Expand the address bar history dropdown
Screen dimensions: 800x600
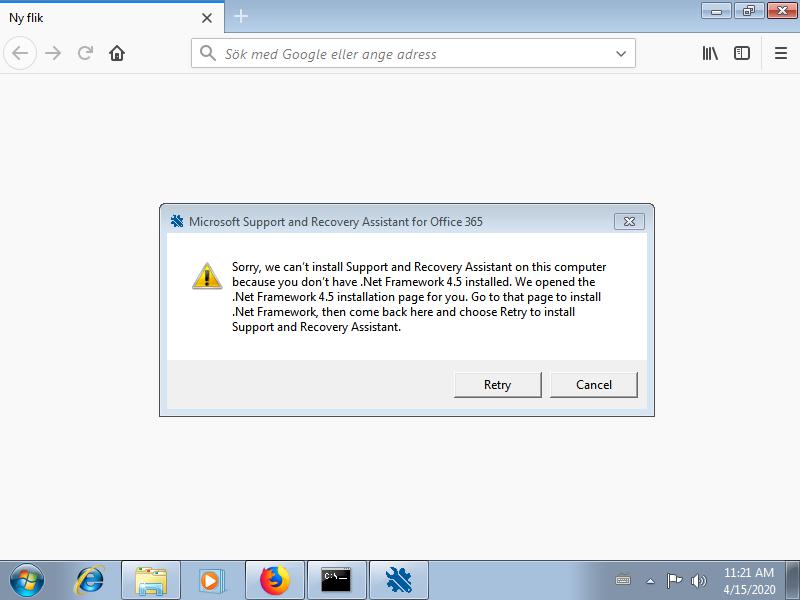click(x=621, y=54)
